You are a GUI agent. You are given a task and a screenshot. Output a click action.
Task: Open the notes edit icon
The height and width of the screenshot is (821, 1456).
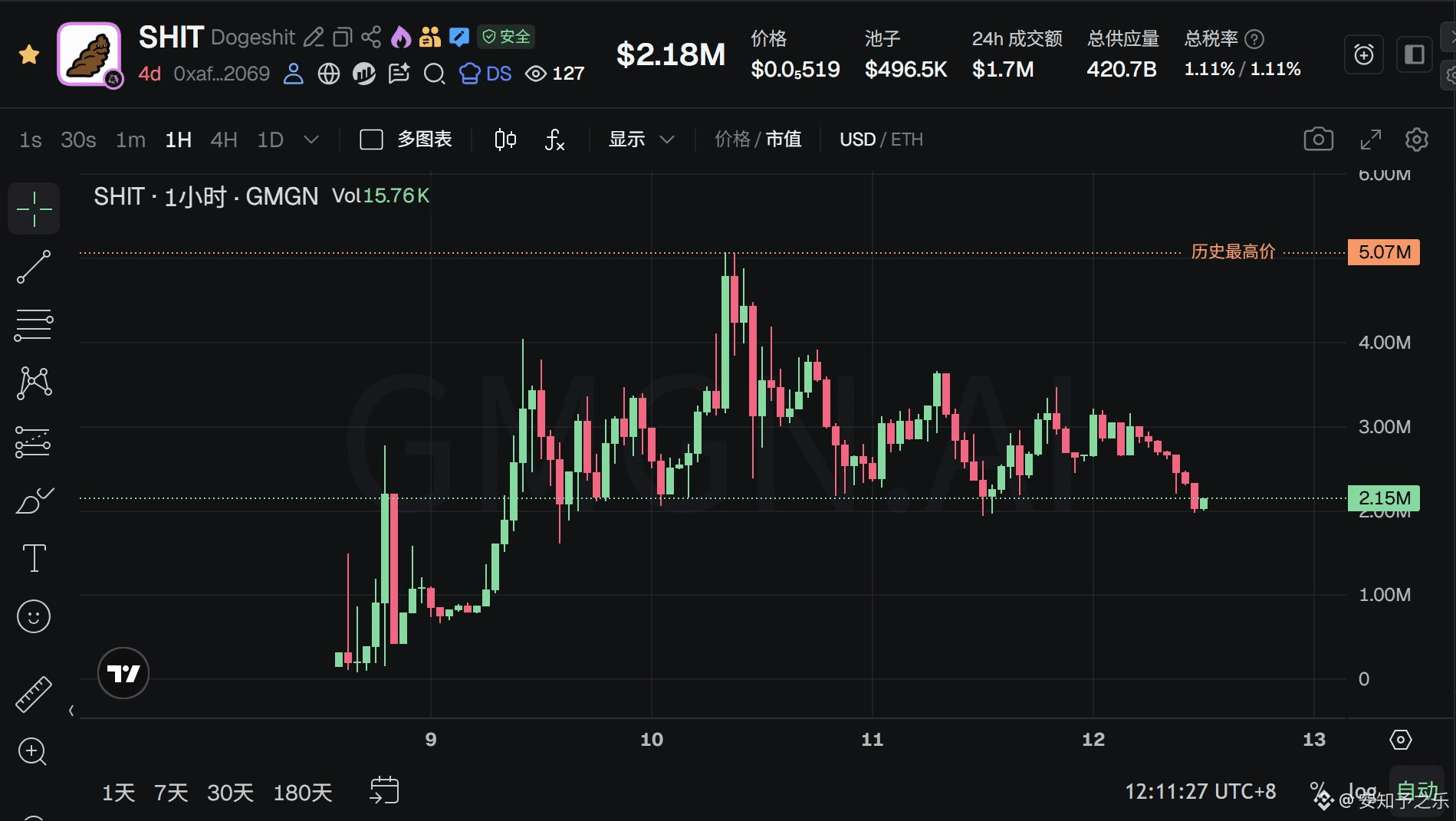point(399,74)
